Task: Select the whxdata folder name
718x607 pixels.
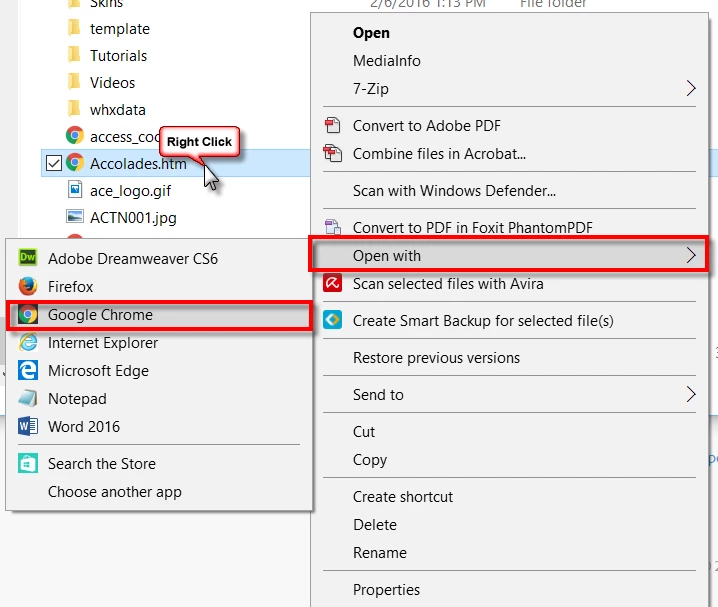Action: (118, 110)
